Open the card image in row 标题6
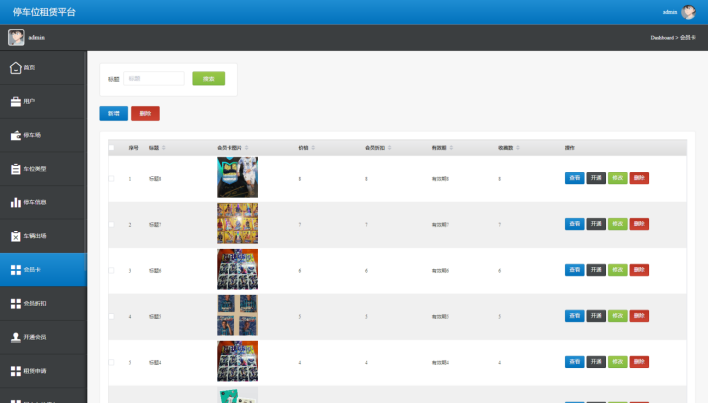This screenshot has height=403, width=709. click(237, 269)
